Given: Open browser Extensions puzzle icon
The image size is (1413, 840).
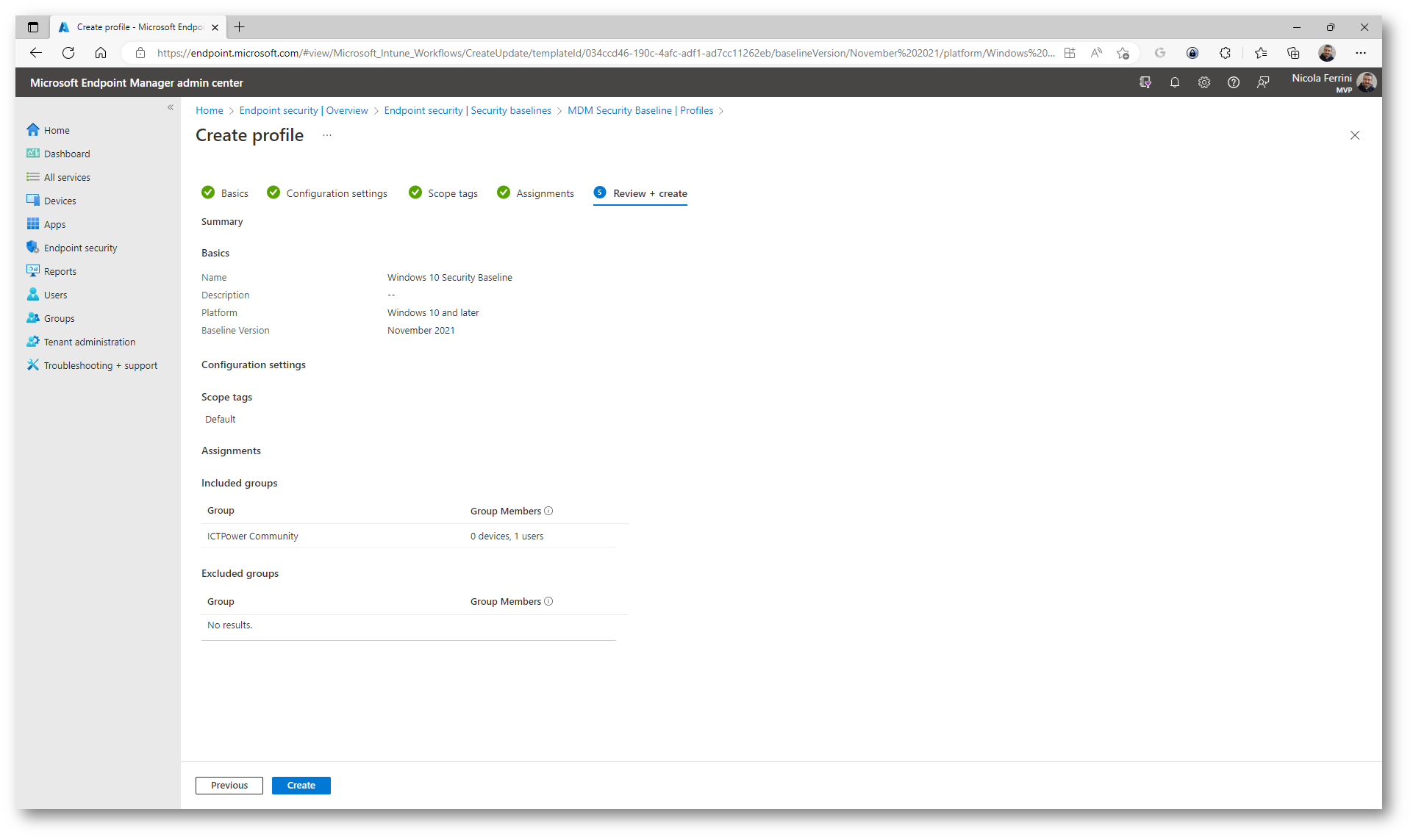Looking at the screenshot, I should click(x=1225, y=53).
